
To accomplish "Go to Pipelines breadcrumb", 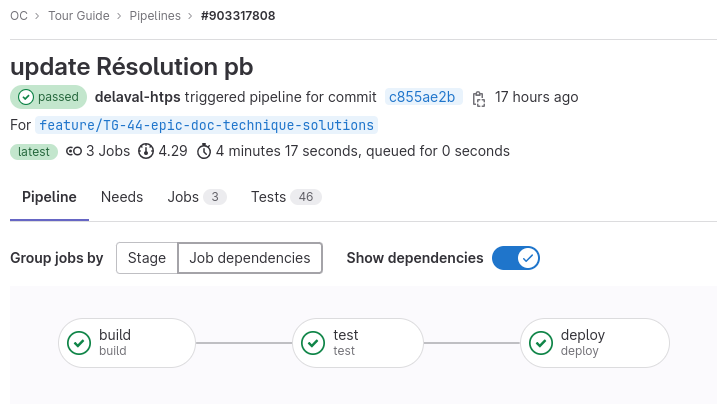I will (155, 16).
